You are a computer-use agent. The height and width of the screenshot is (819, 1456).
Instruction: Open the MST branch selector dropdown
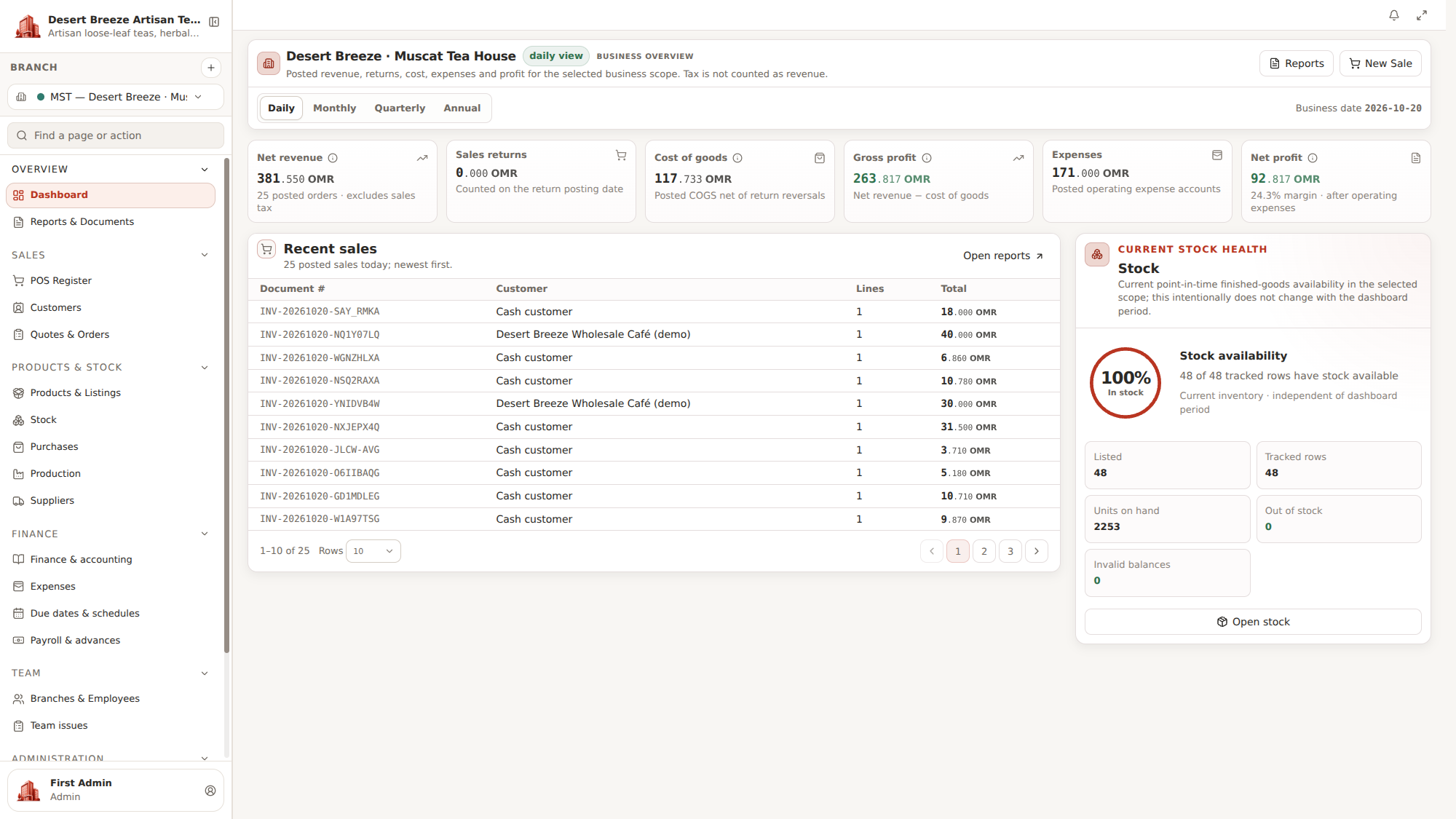pos(116,97)
